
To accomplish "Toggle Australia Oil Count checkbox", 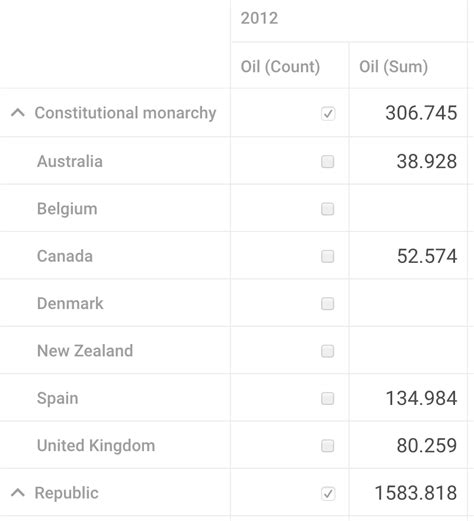I will click(x=328, y=162).
